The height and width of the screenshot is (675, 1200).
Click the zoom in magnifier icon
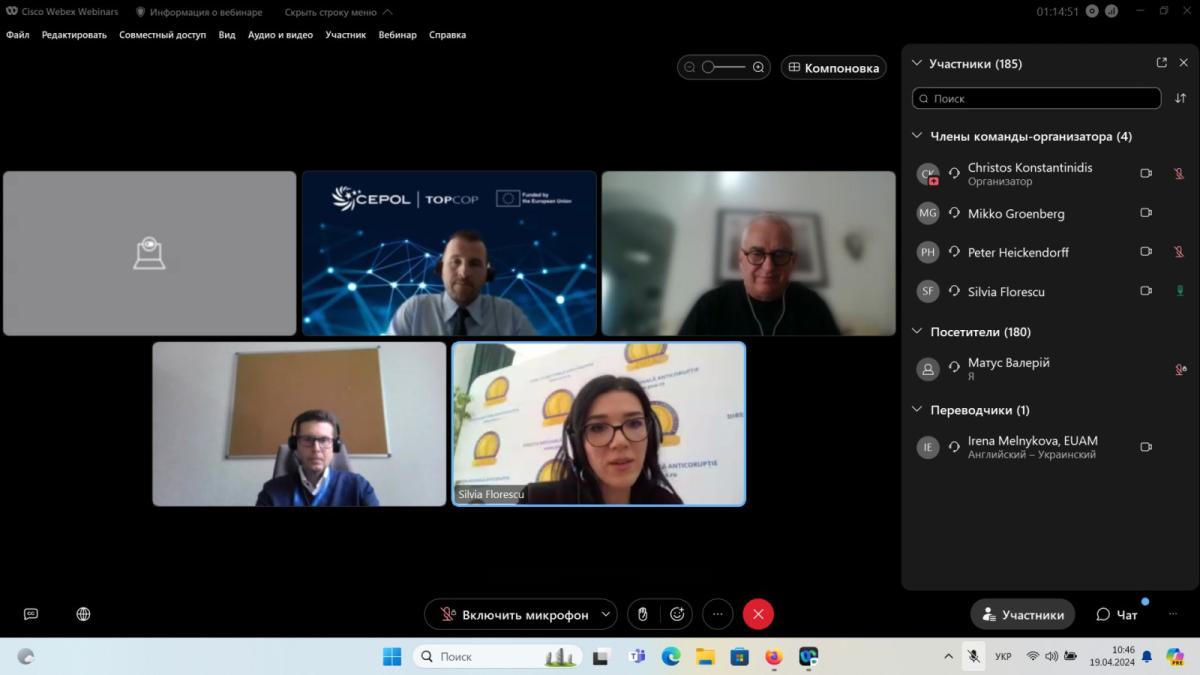tap(759, 68)
